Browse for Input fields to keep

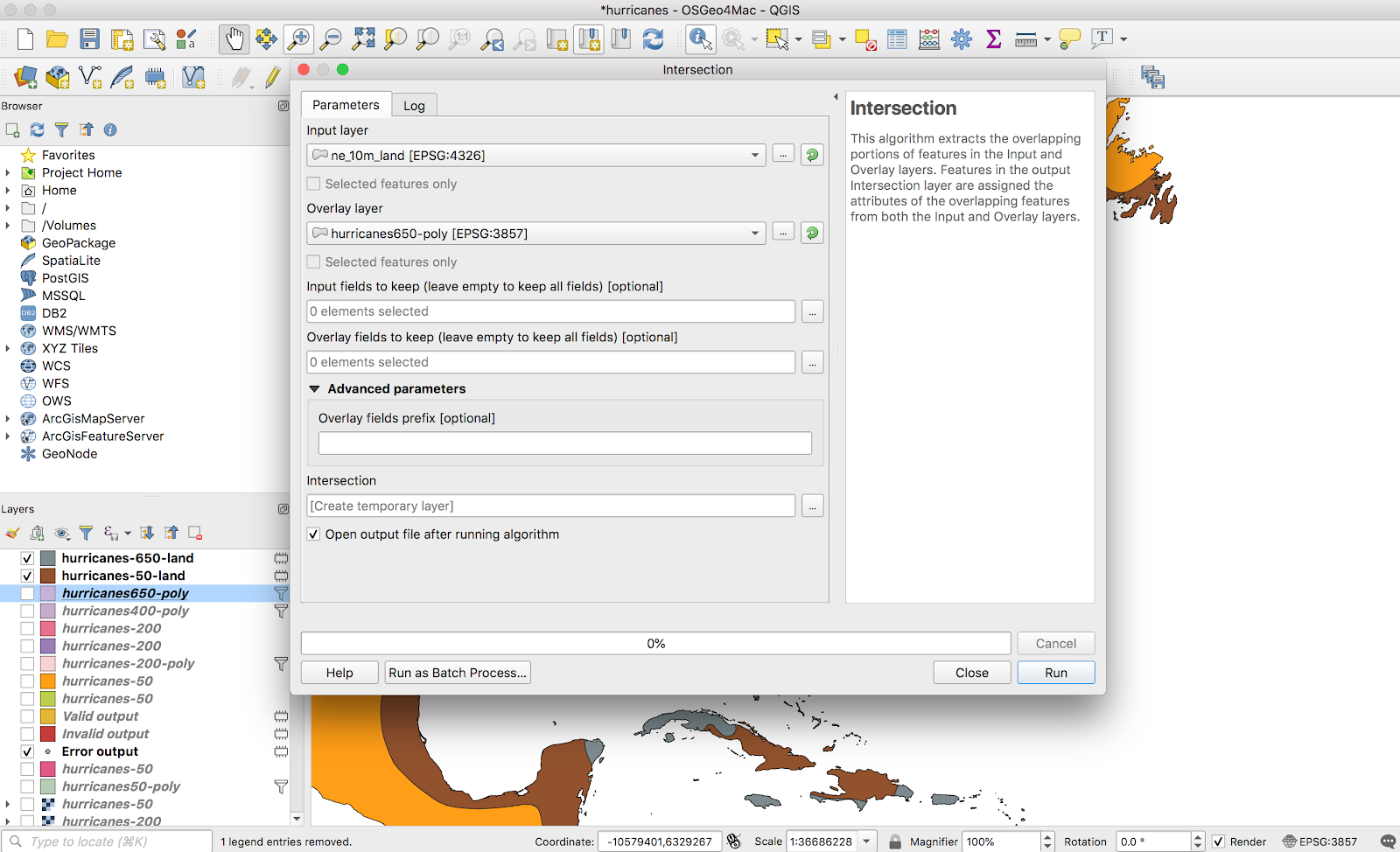coord(812,311)
